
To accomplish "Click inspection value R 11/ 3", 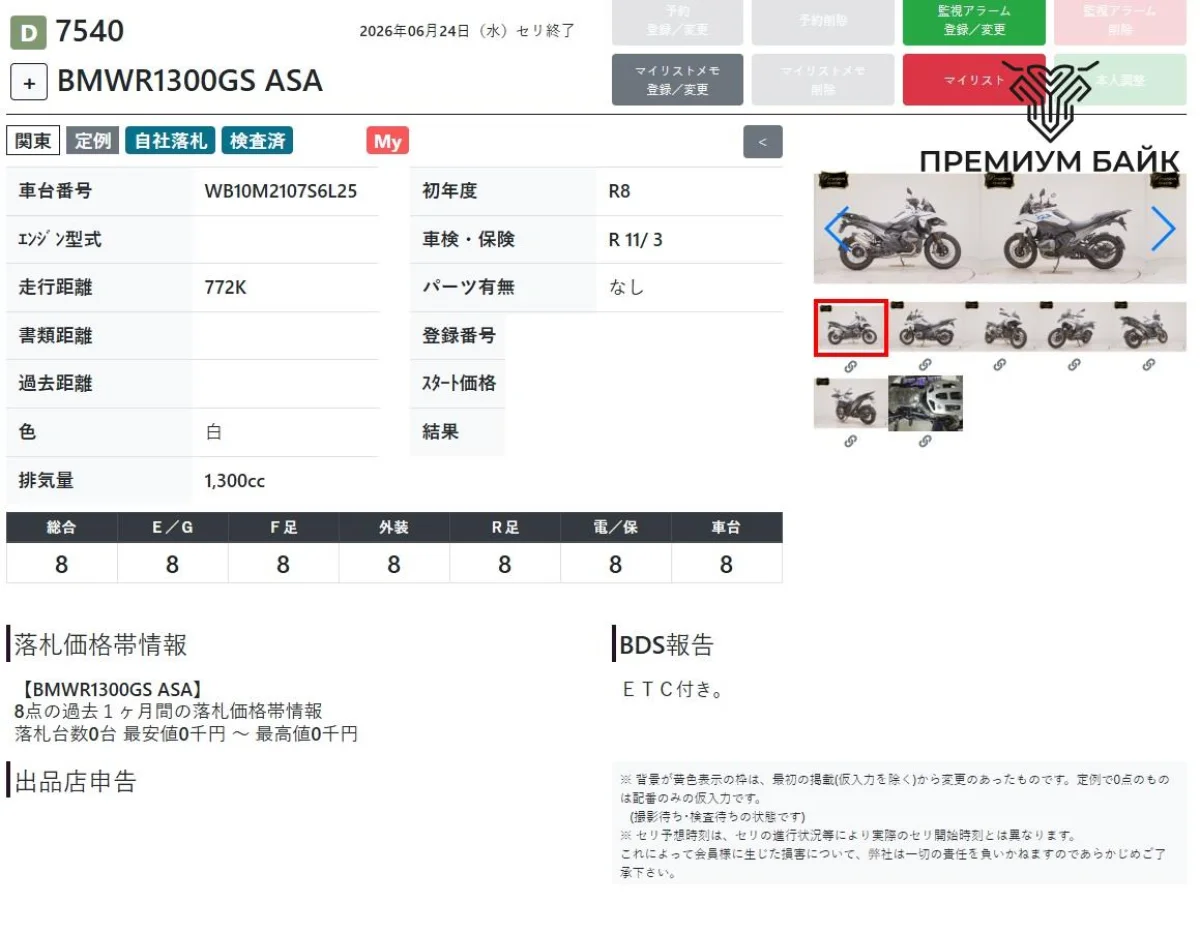I will (635, 240).
